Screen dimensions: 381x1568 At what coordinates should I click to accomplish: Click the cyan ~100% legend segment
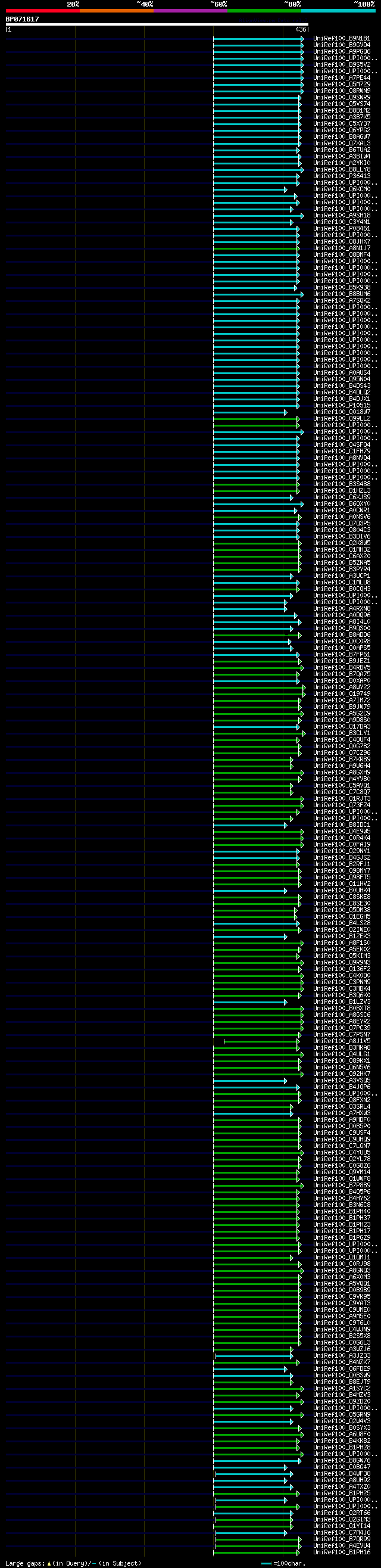coord(338,10)
